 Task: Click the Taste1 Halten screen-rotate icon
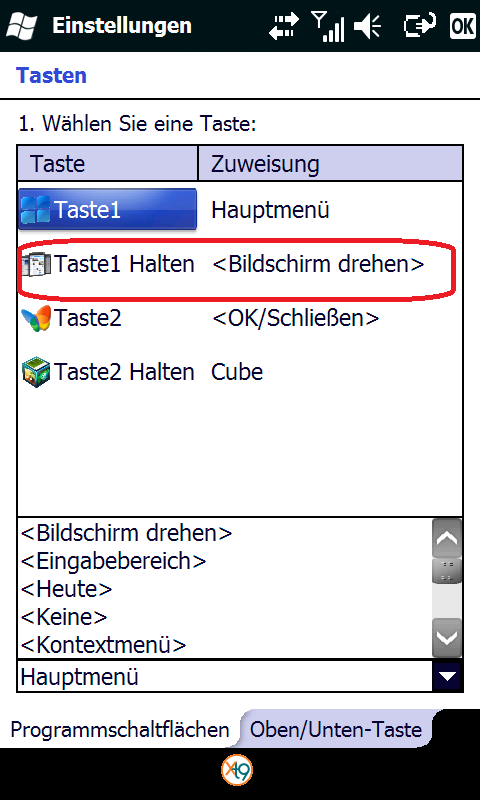[36, 264]
